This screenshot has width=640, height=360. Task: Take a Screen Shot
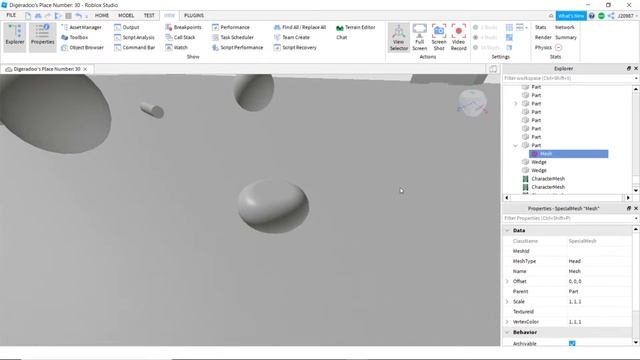(439, 37)
